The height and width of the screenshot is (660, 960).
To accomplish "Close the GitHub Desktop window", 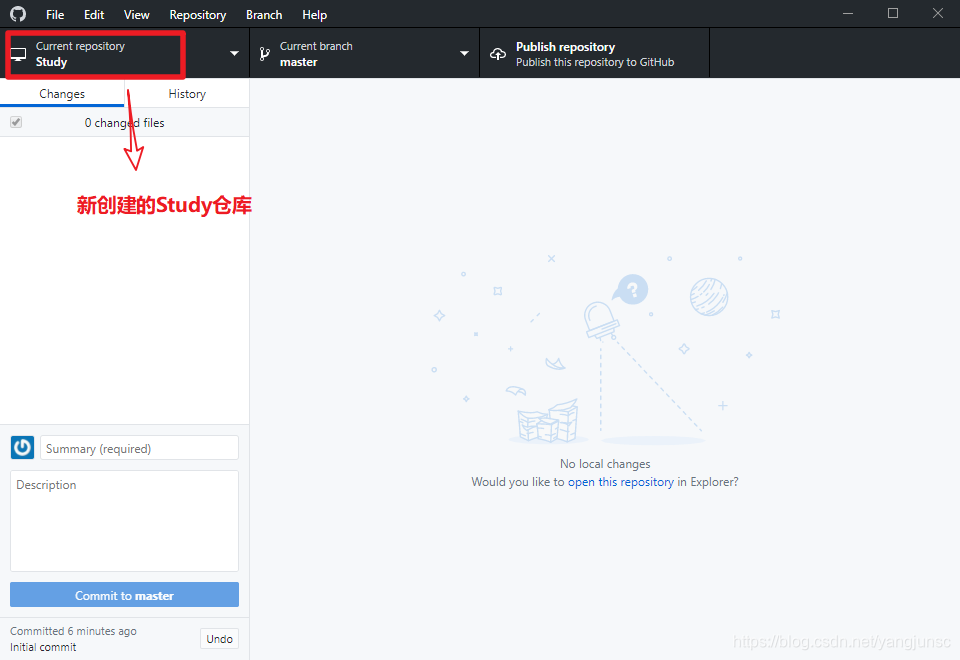I will pos(938,13).
